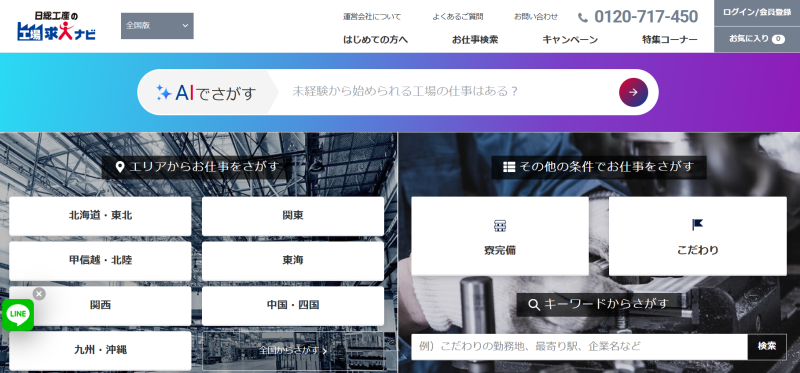Image resolution: width=800 pixels, height=373 pixels.
Task: Open お仕事検索 menu item
Action: point(475,40)
